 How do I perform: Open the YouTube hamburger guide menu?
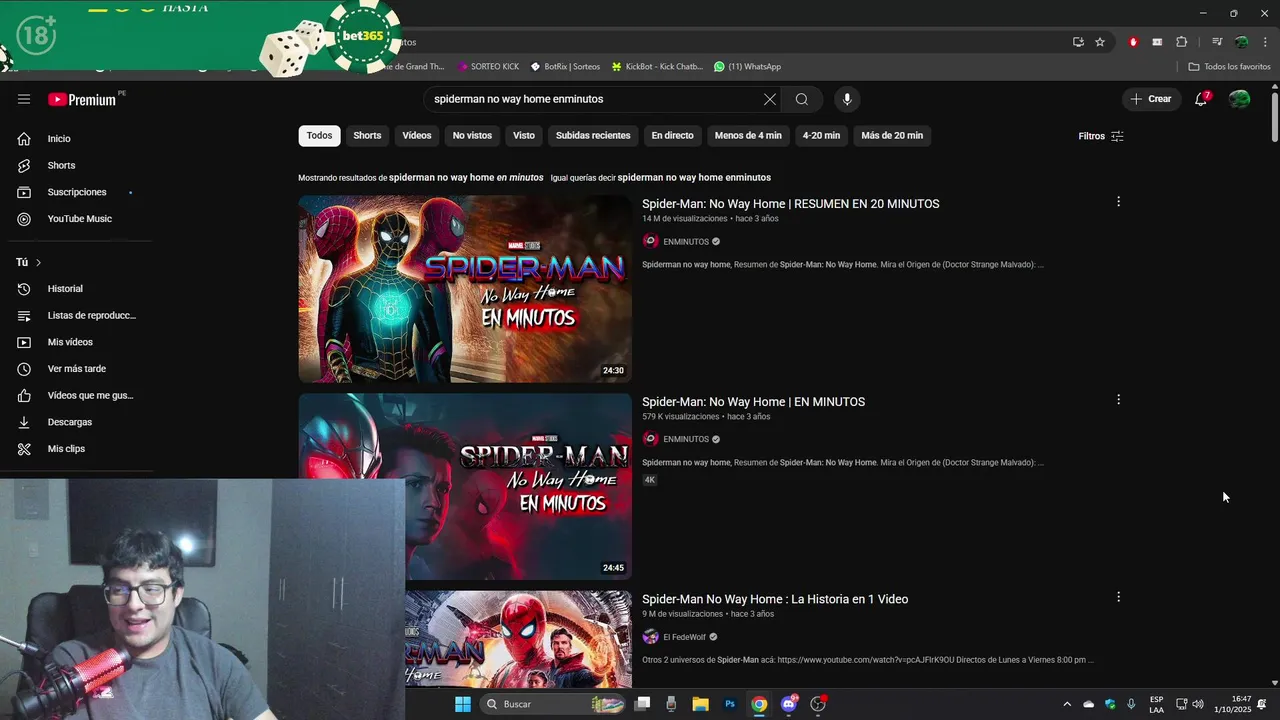click(24, 99)
